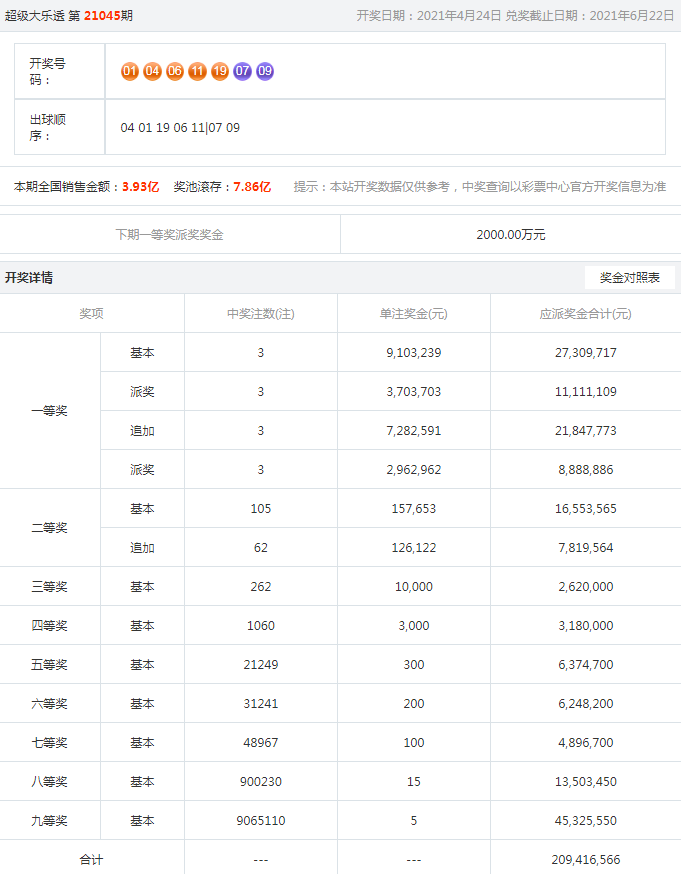Screen dimensions: 681x874
Task: Click the orange lottery ball 06
Action: pyautogui.click(x=175, y=71)
